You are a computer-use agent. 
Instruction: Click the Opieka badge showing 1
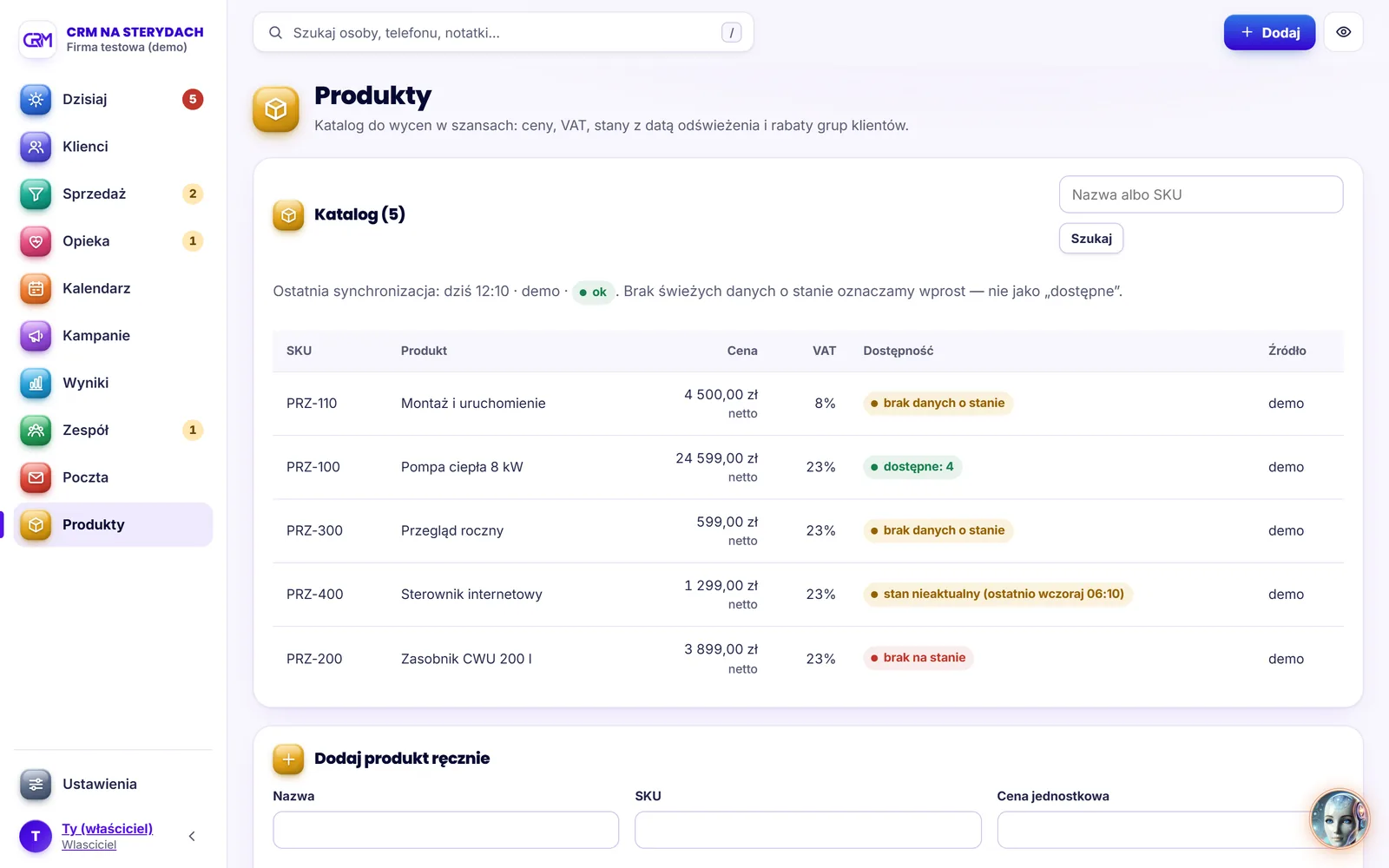(193, 241)
